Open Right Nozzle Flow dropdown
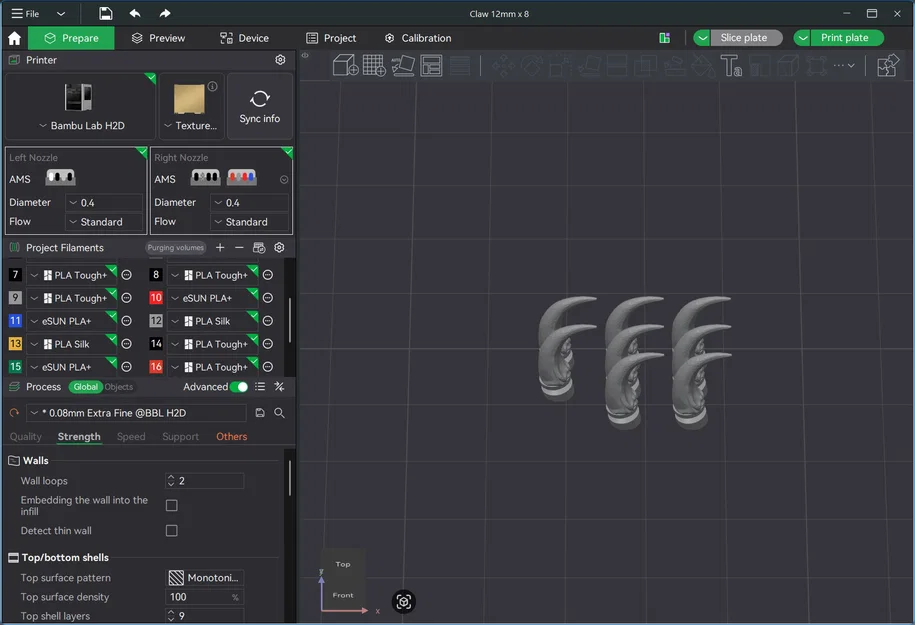This screenshot has width=915, height=625. (249, 222)
